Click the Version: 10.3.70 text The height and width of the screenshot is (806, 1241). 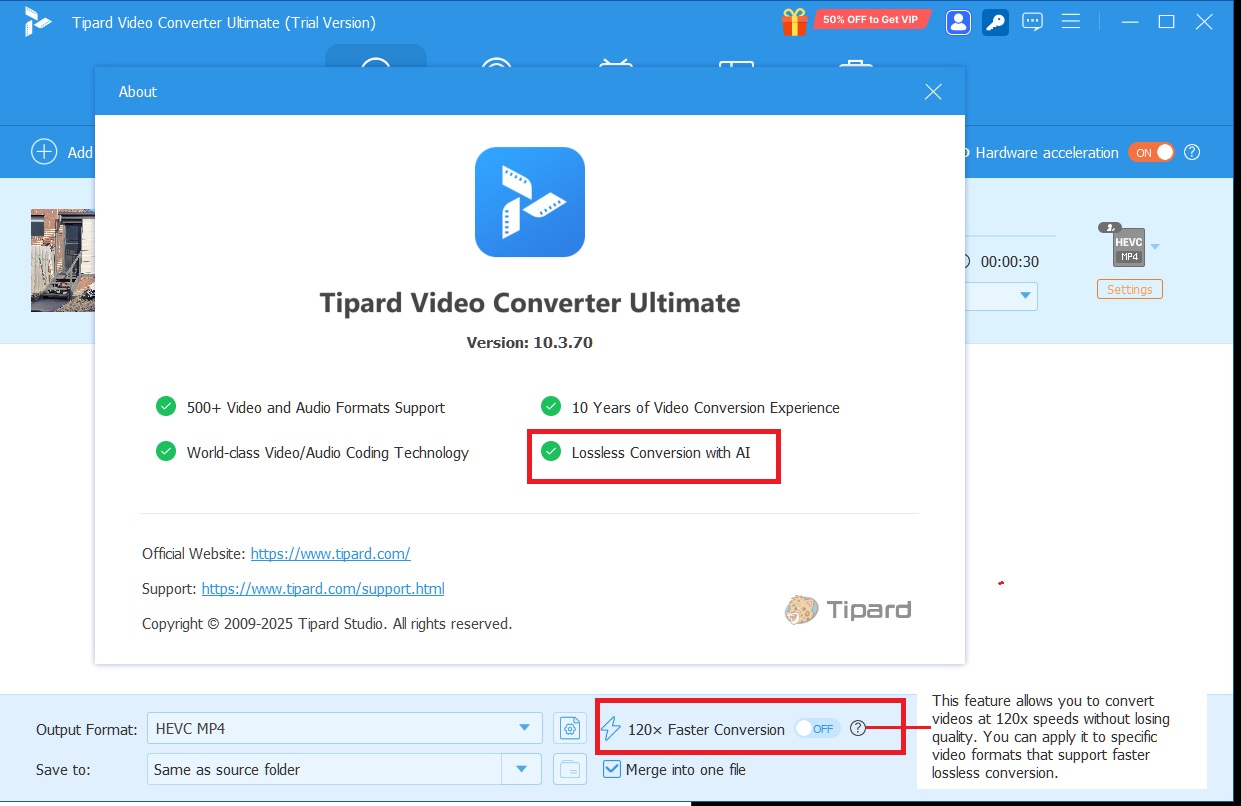pos(530,342)
